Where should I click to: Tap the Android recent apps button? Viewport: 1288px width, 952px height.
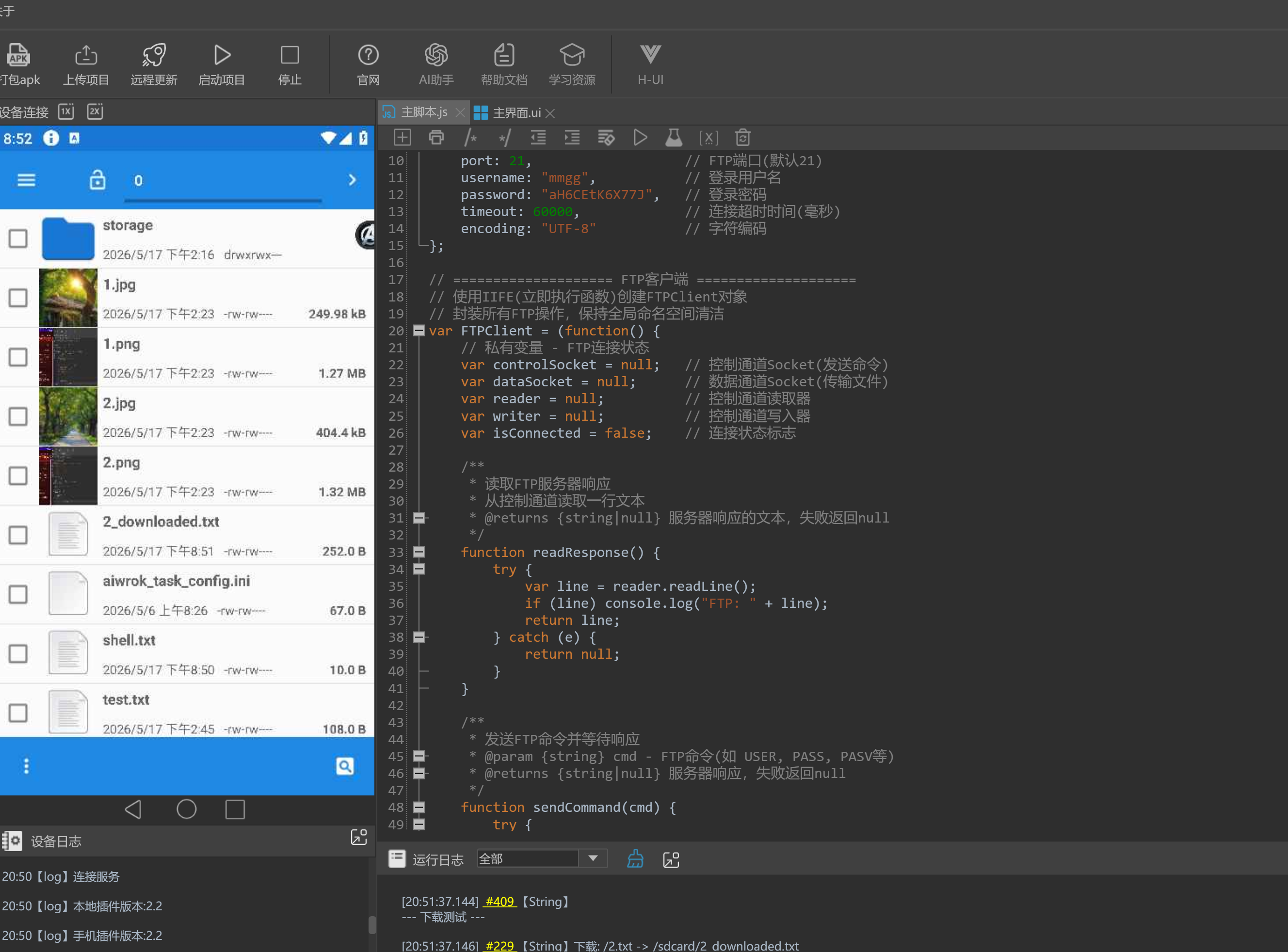coord(235,809)
